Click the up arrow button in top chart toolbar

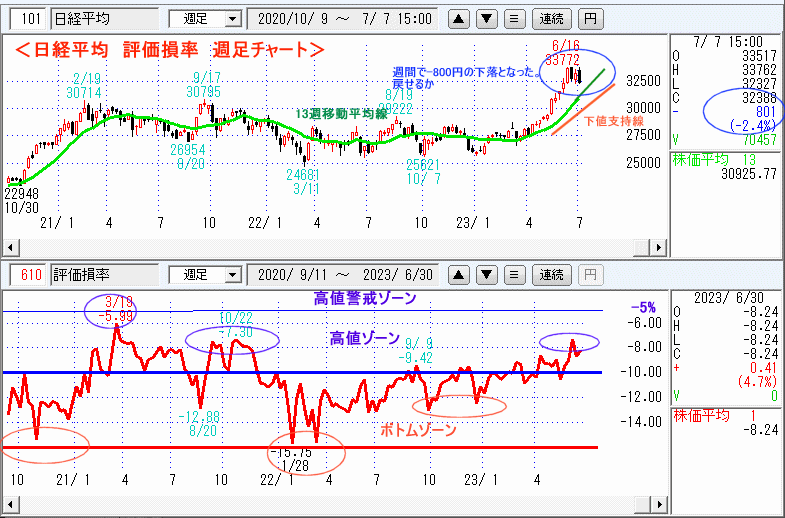click(459, 19)
